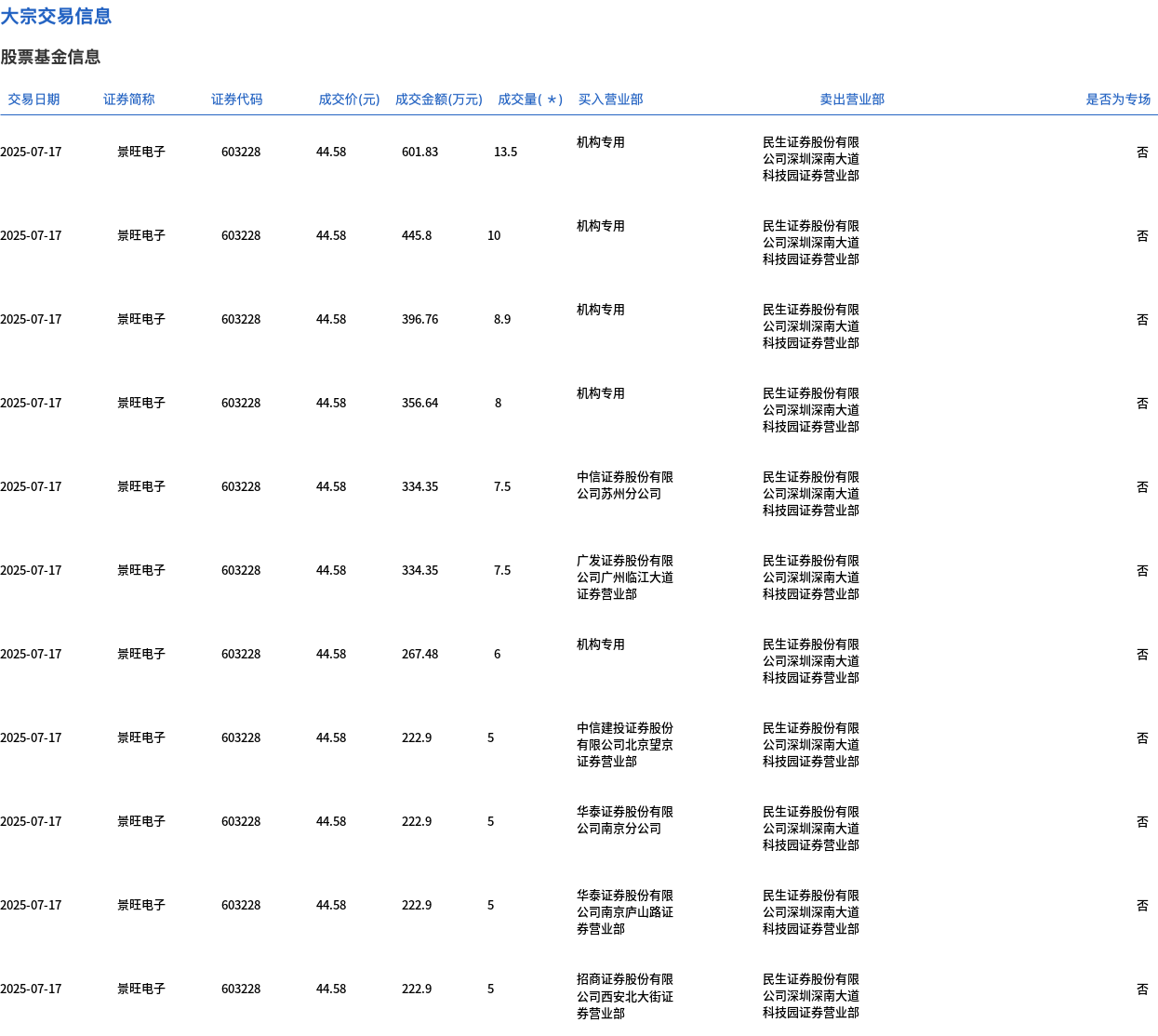Click amount 334.35 in the 广发证券 row
The height and width of the screenshot is (1036, 1158).
(419, 570)
